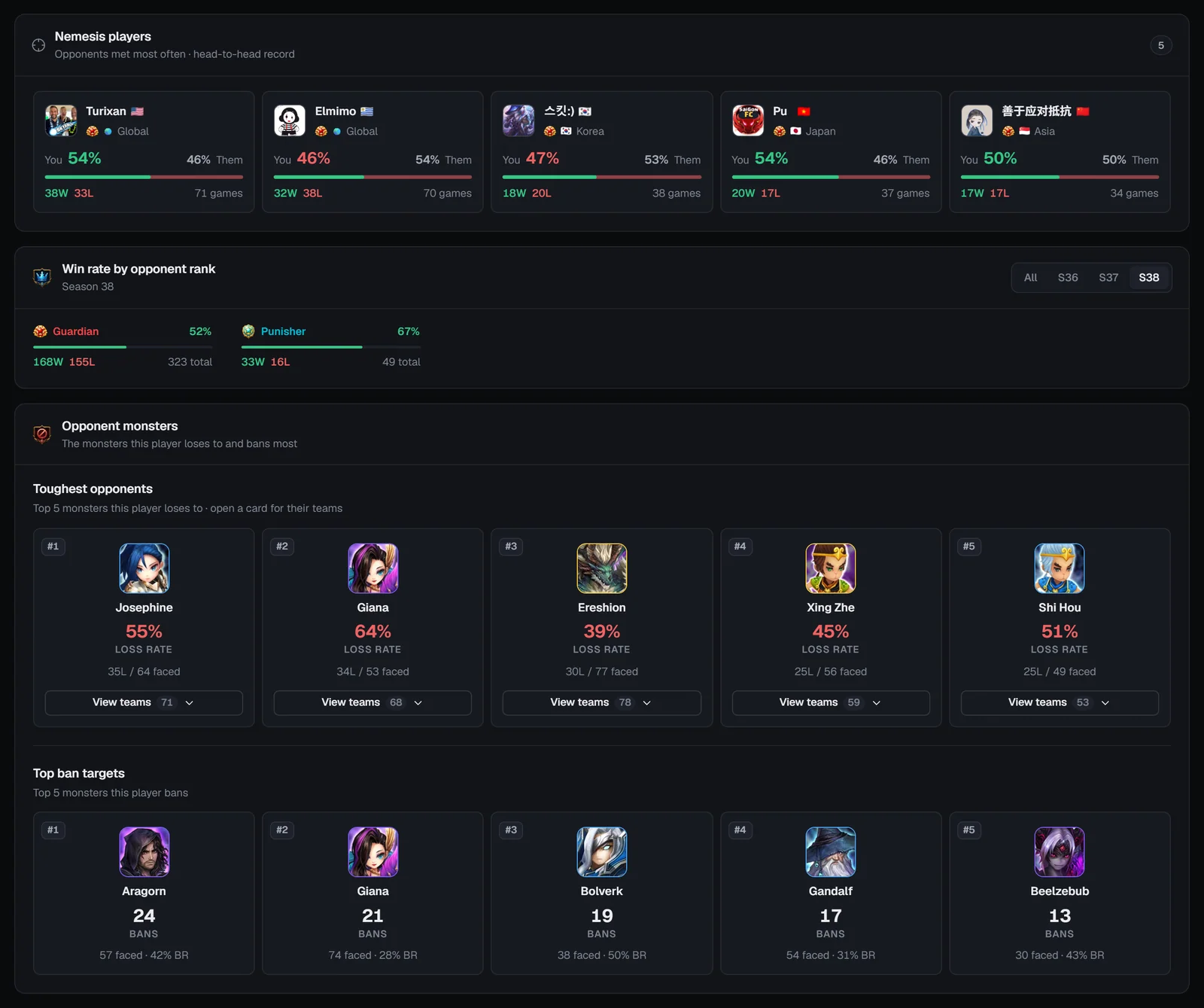Screen dimensions: 1204x1008
Task: Click the '38W 33L' record text
Action: click(x=69, y=193)
